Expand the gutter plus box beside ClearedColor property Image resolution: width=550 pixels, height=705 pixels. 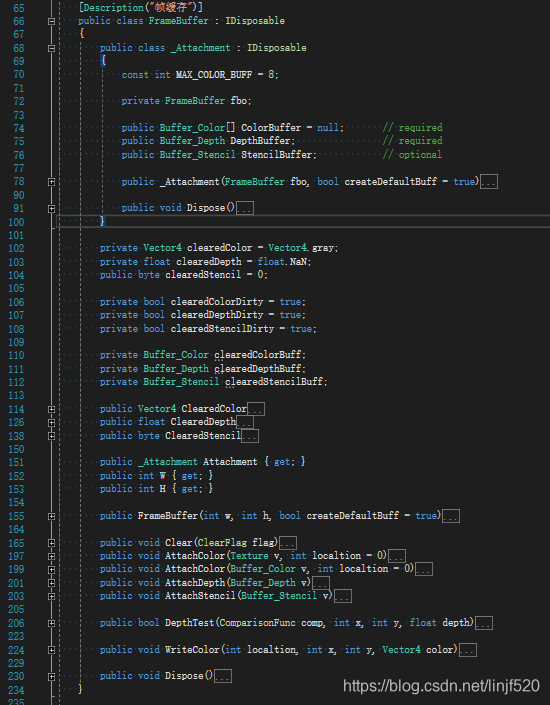[51, 409]
